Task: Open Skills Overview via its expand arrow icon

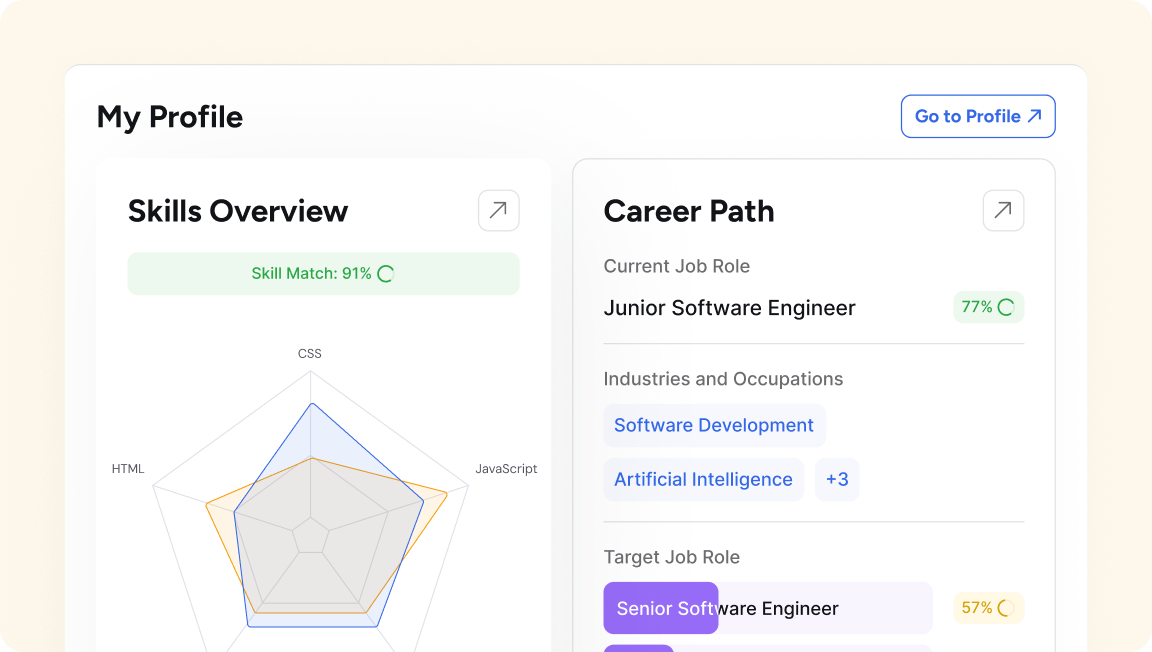Action: (x=498, y=210)
